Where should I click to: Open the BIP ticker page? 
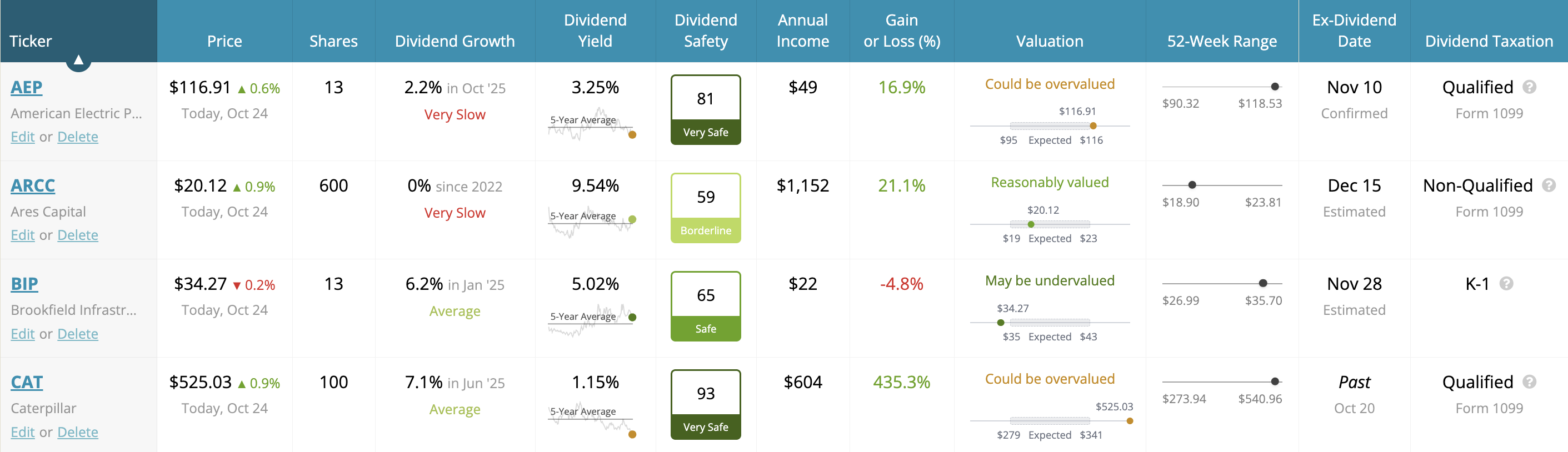[24, 283]
